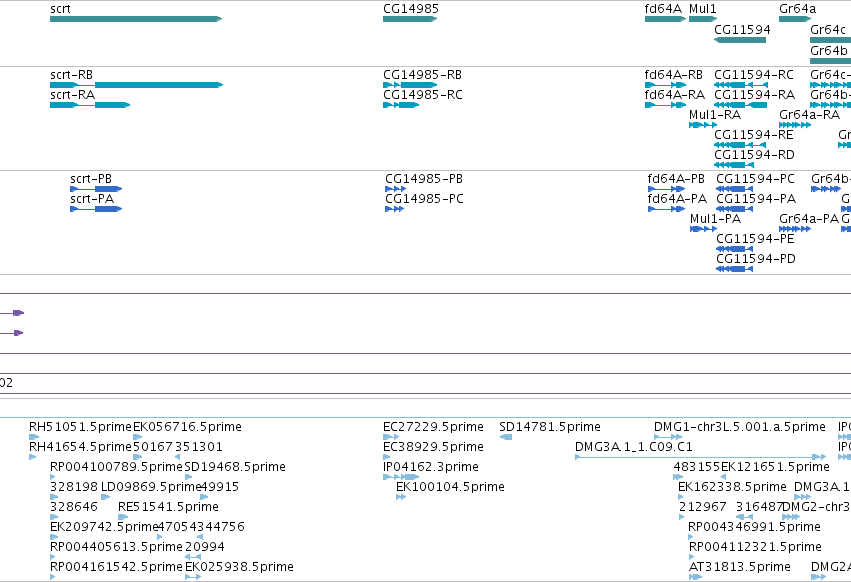The width and height of the screenshot is (851, 582).
Task: Click the feature labeled 212967
Action: [x=682, y=517]
